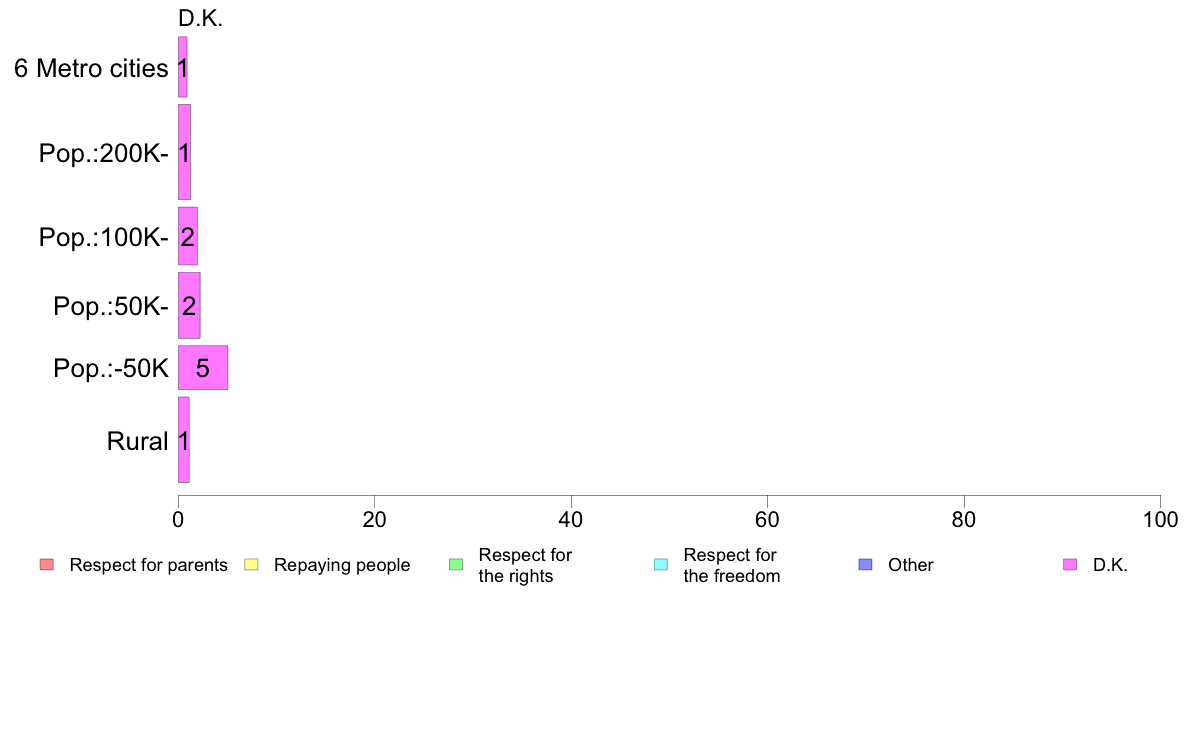Select the Pop.:100K- bar

point(188,236)
